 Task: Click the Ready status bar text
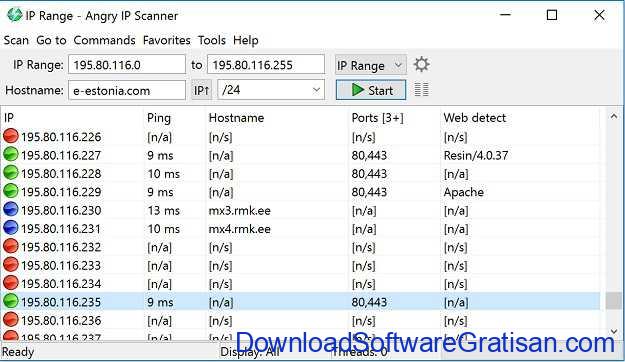point(18,352)
